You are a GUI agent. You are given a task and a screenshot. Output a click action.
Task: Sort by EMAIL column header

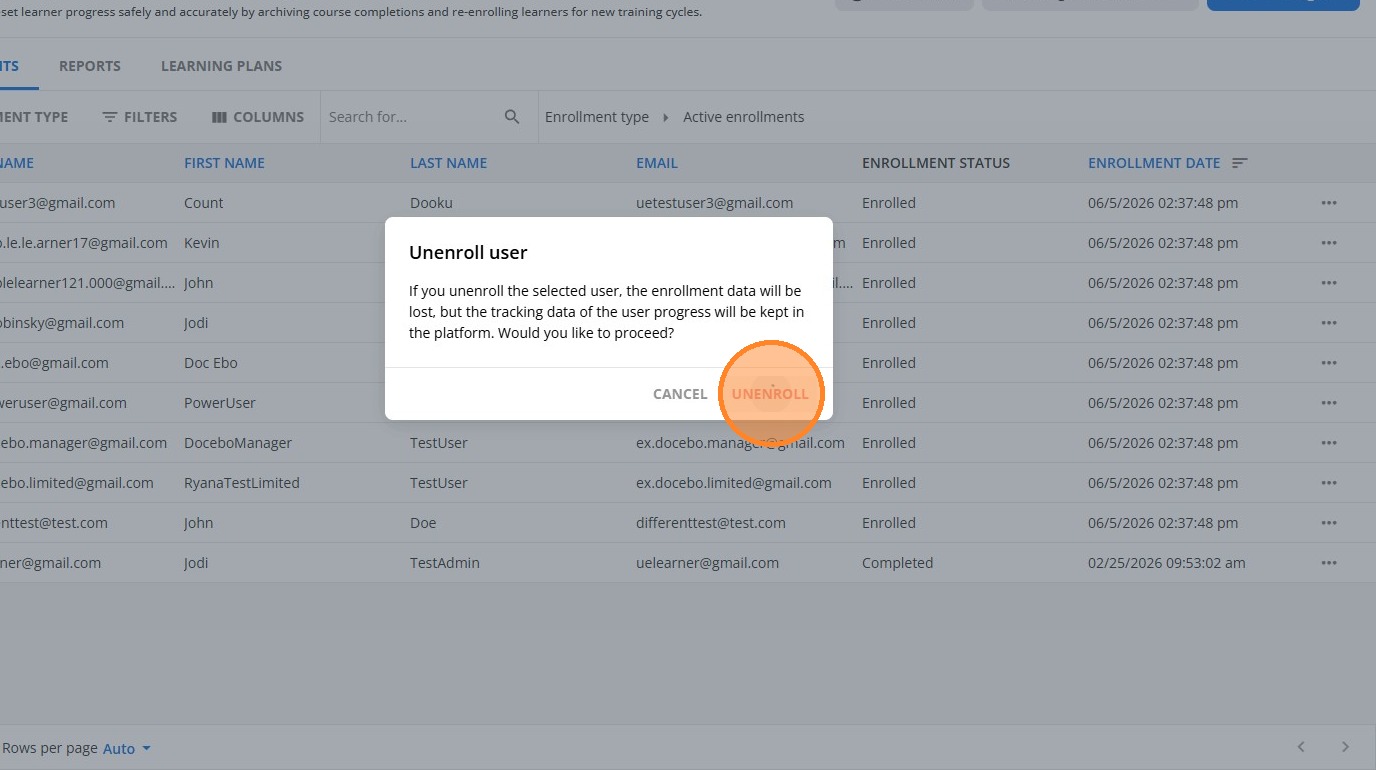(x=657, y=163)
